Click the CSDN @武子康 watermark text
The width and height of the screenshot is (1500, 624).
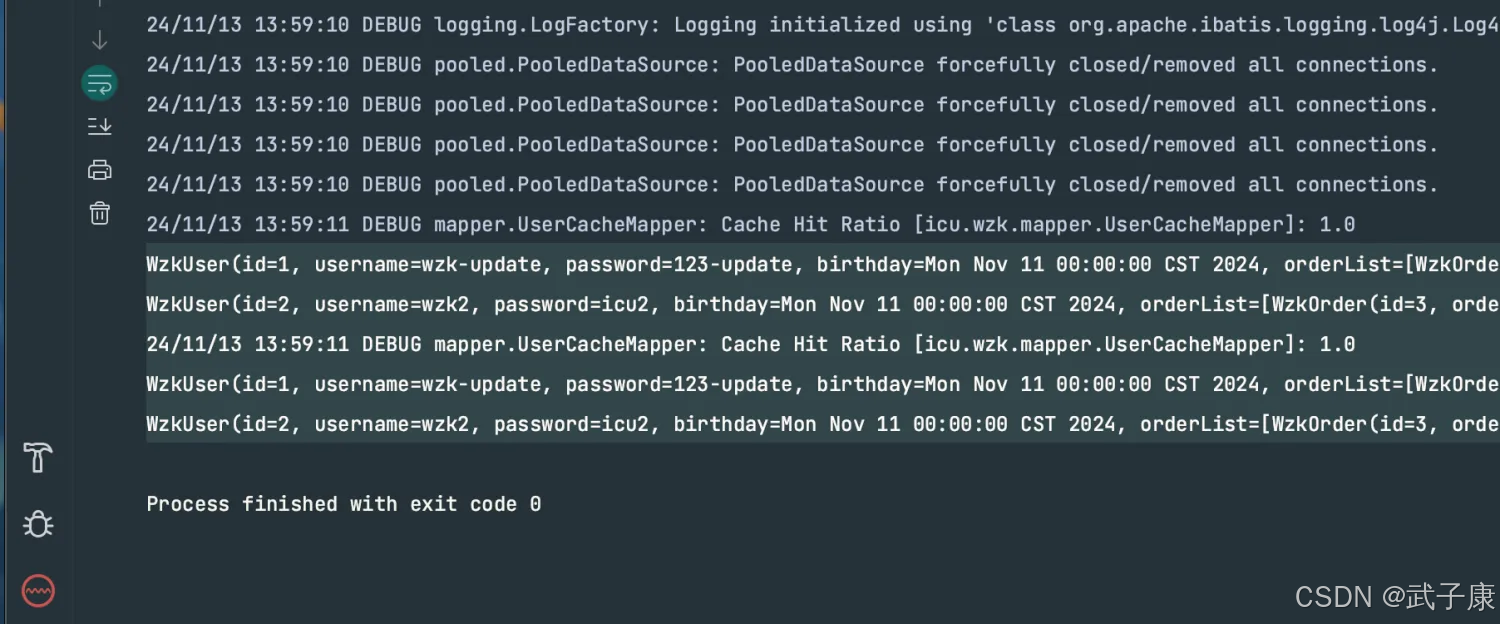pos(1395,597)
